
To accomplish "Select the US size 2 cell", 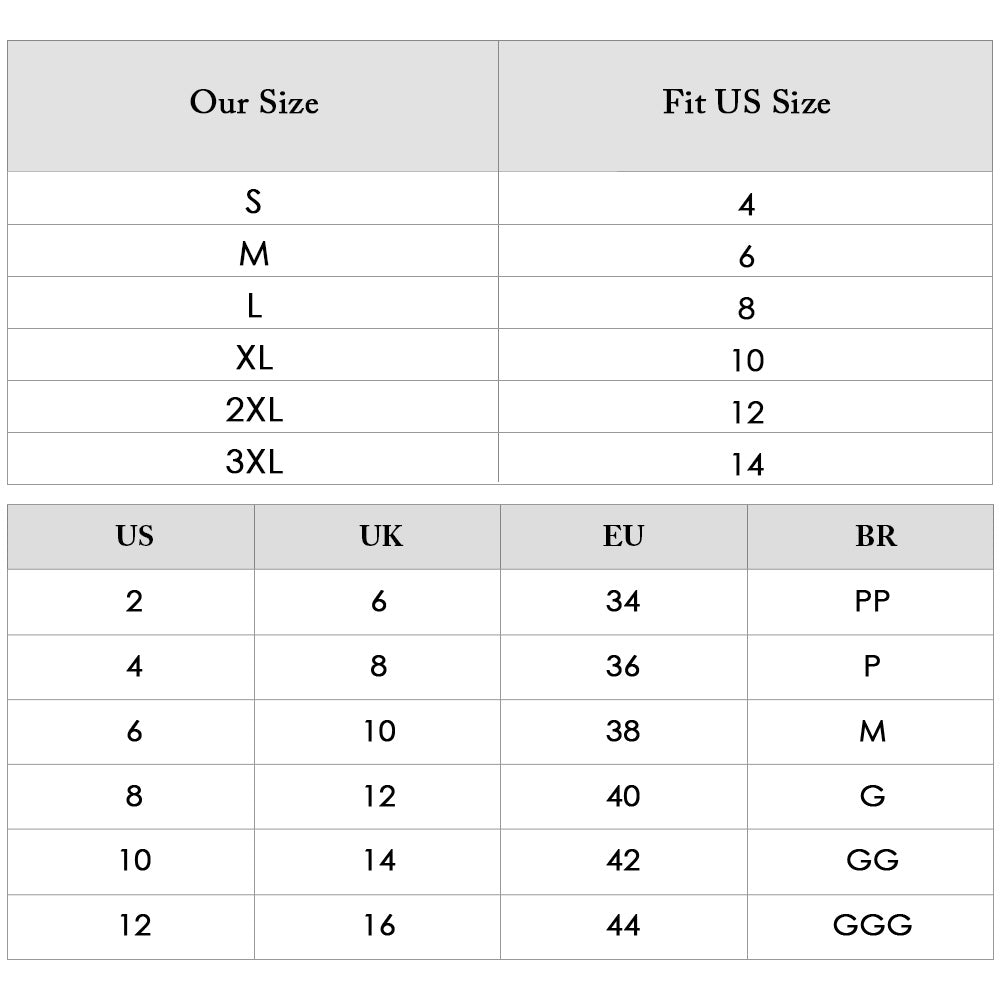I will click(134, 601).
